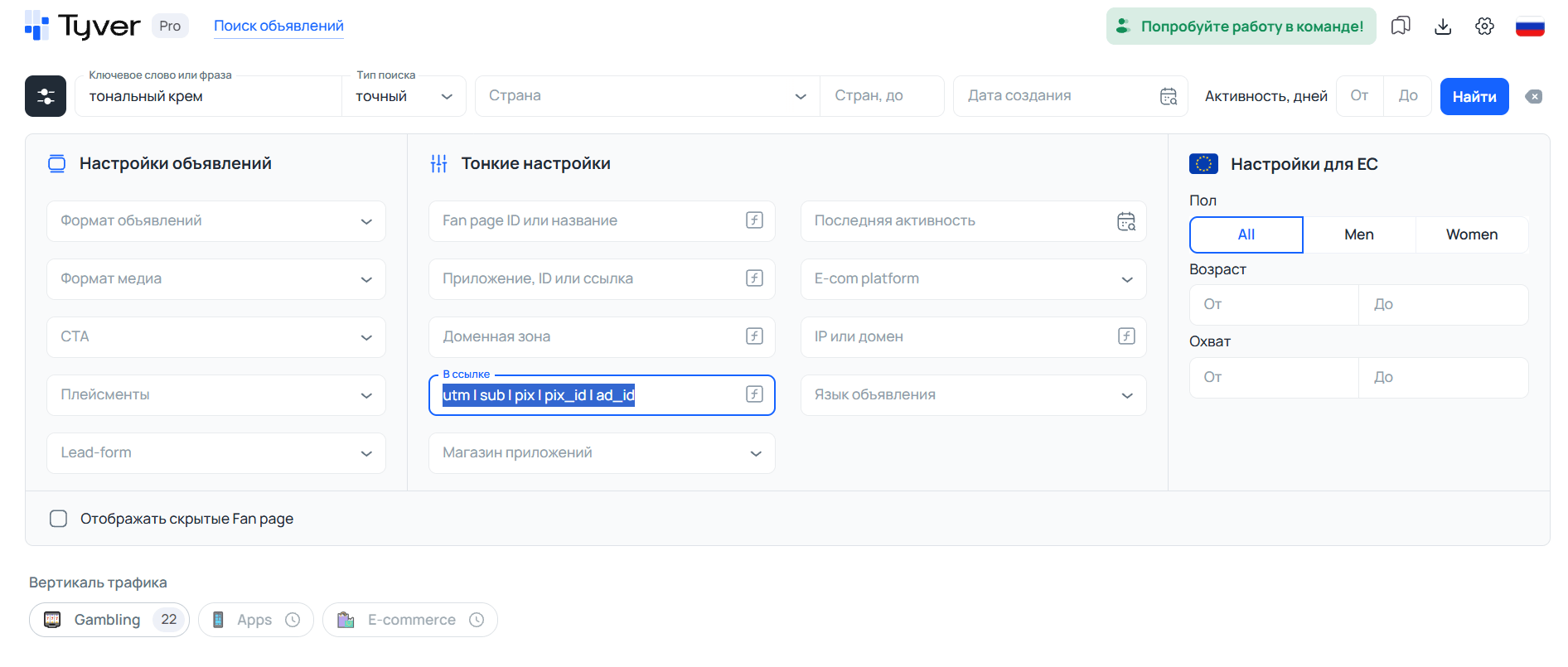
Task: Open Поиск объявлений tab
Action: coord(278,26)
